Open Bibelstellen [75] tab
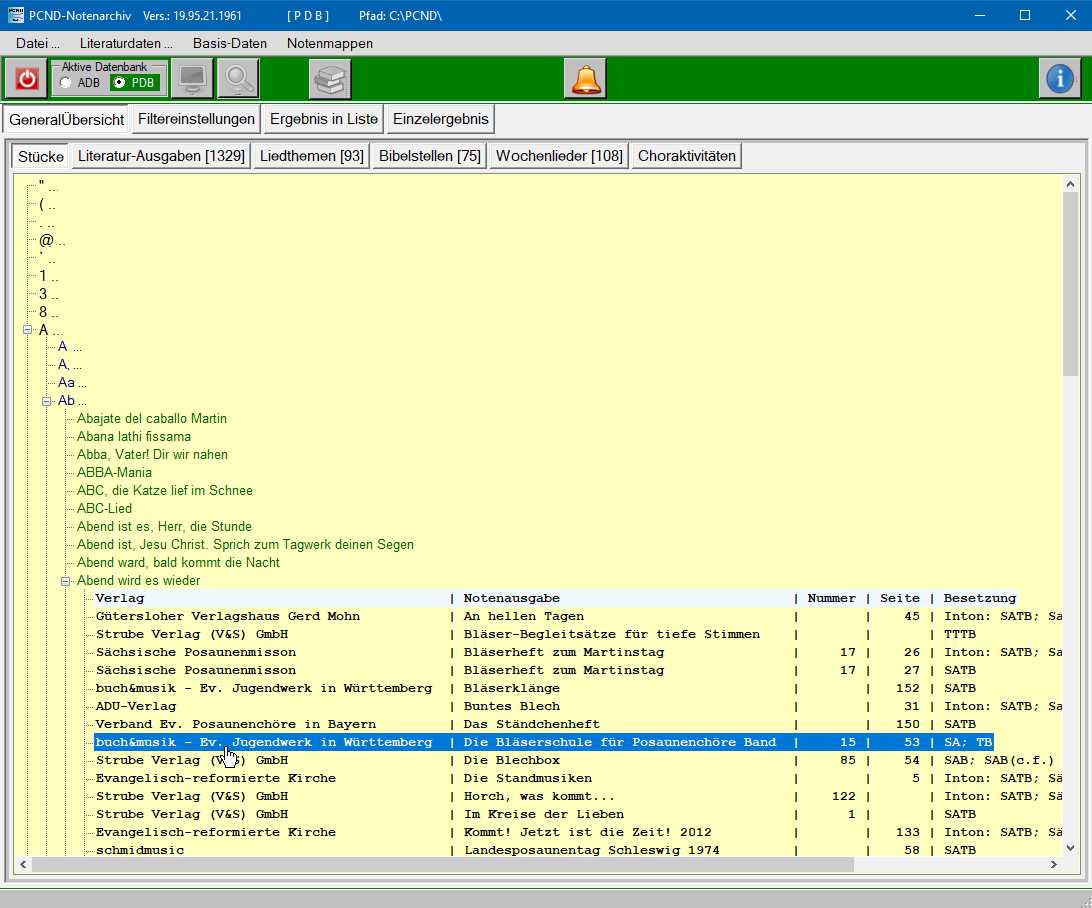This screenshot has height=908, width=1092. [x=430, y=155]
